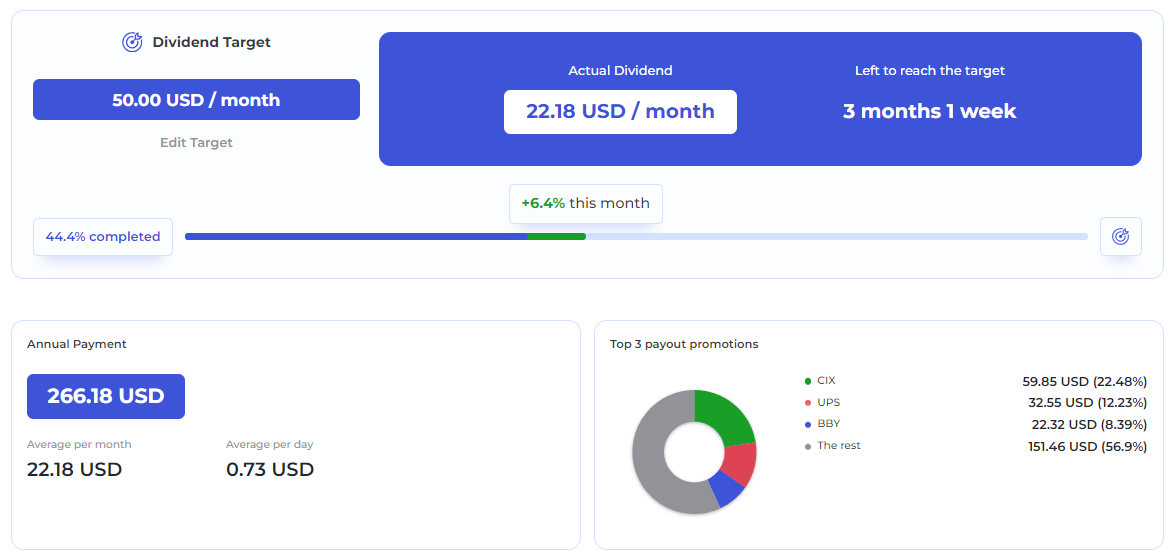Open the Edit Target link
Image resolution: width=1173 pixels, height=559 pixels.
[x=196, y=142]
